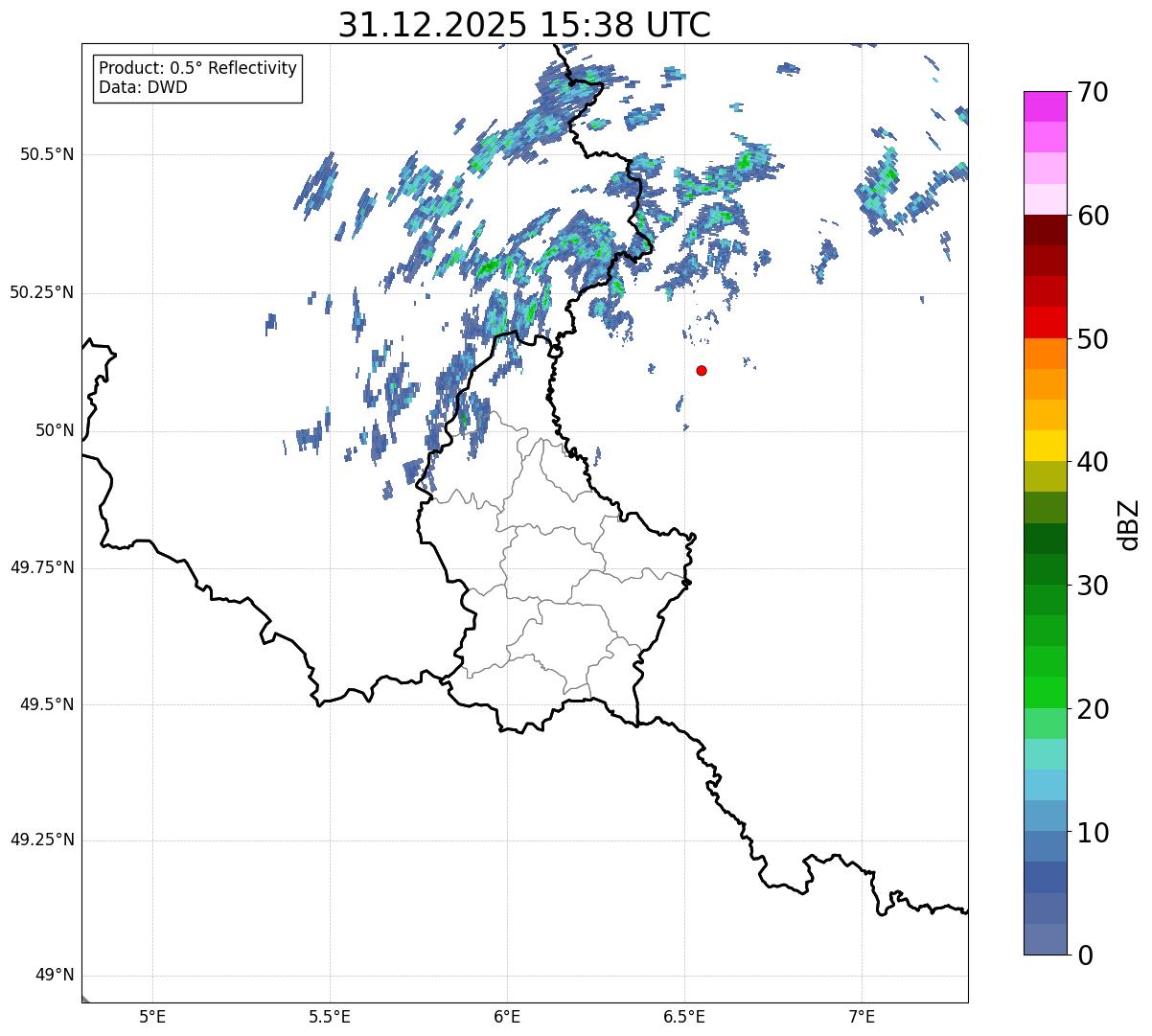Click the 6.5°E longitude label
Screen dimensions: 1152x1036
684,1016
